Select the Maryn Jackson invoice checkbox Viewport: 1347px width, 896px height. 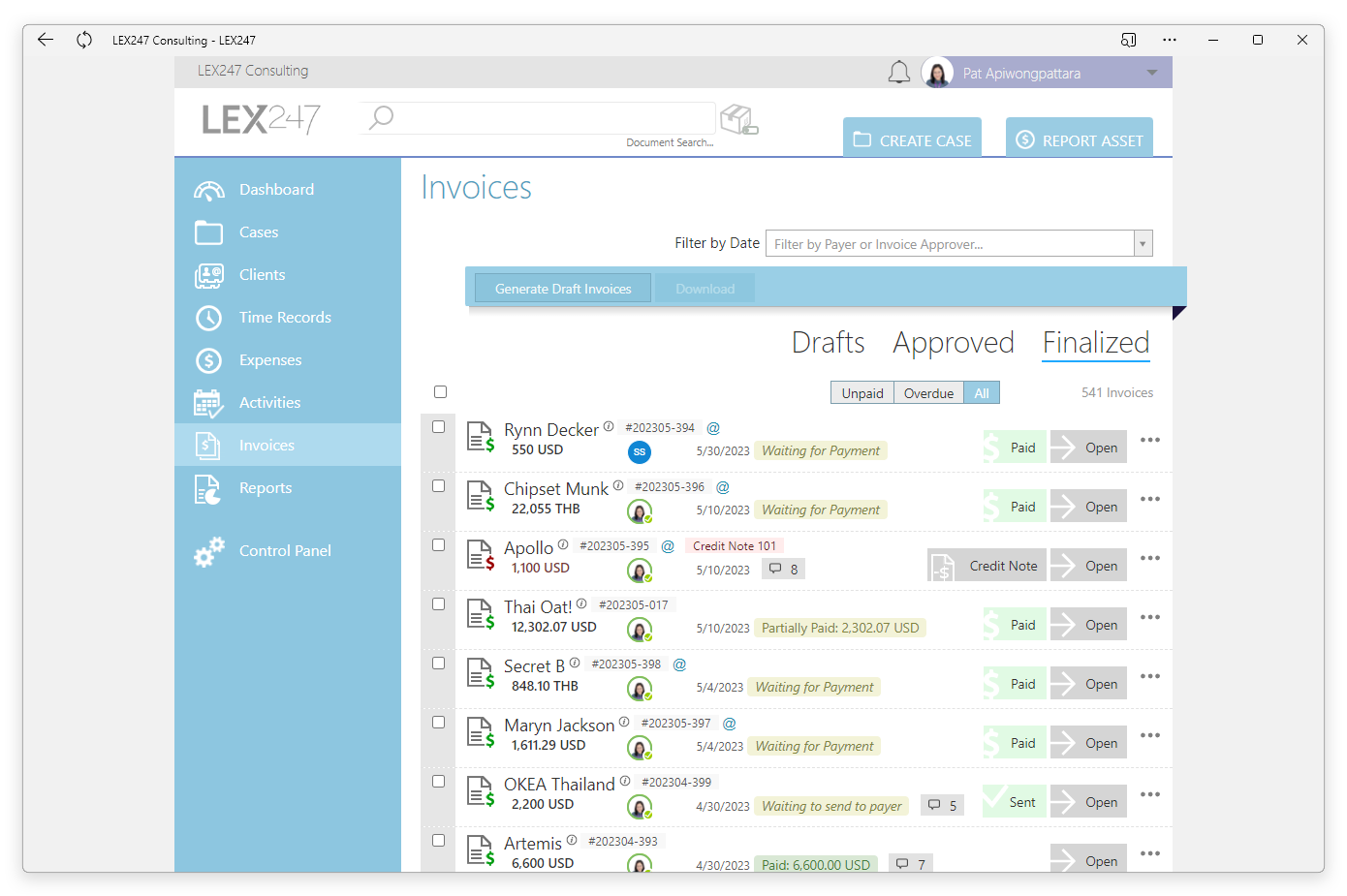click(438, 723)
